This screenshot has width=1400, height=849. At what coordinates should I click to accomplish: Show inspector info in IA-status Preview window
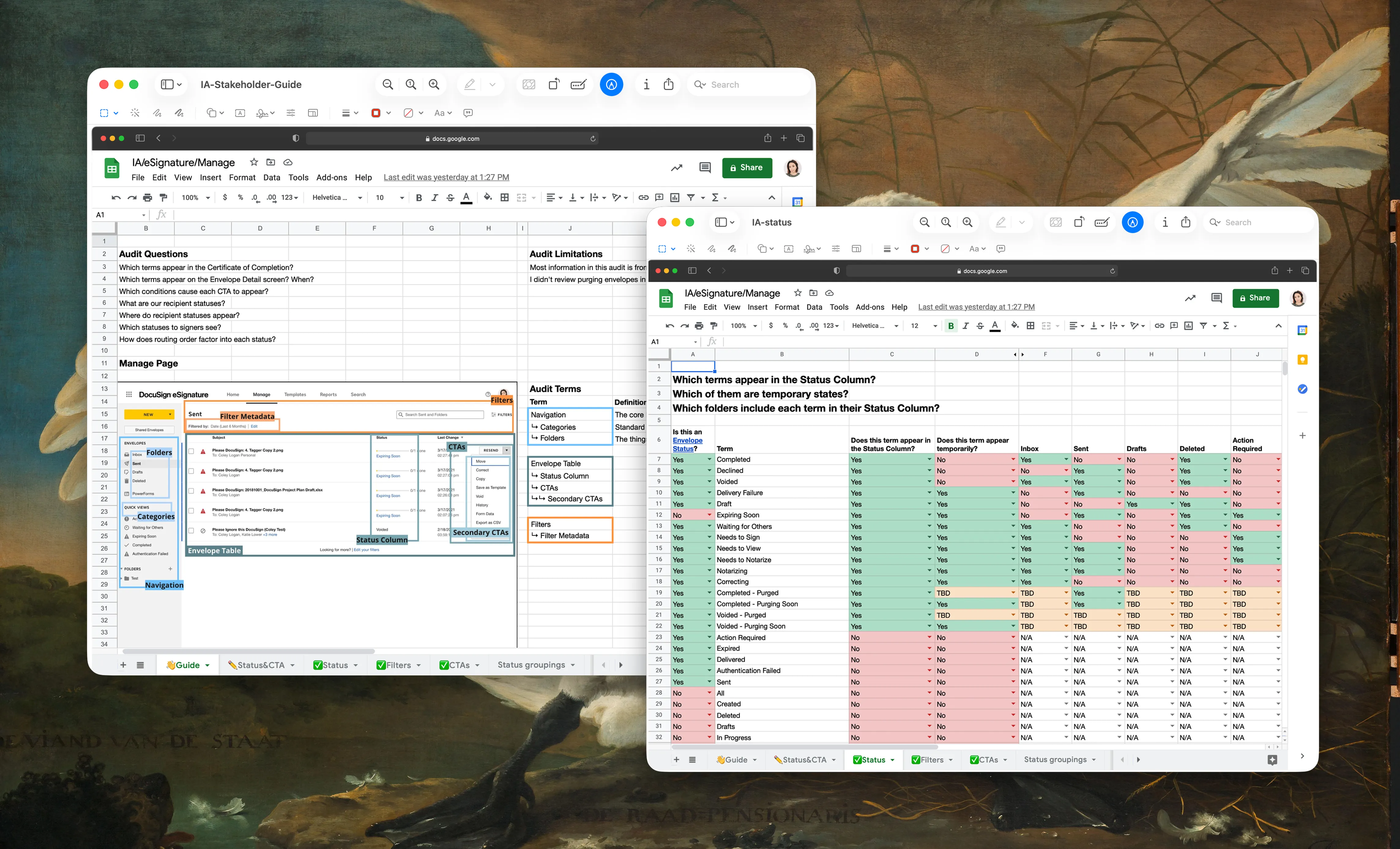click(x=1165, y=222)
